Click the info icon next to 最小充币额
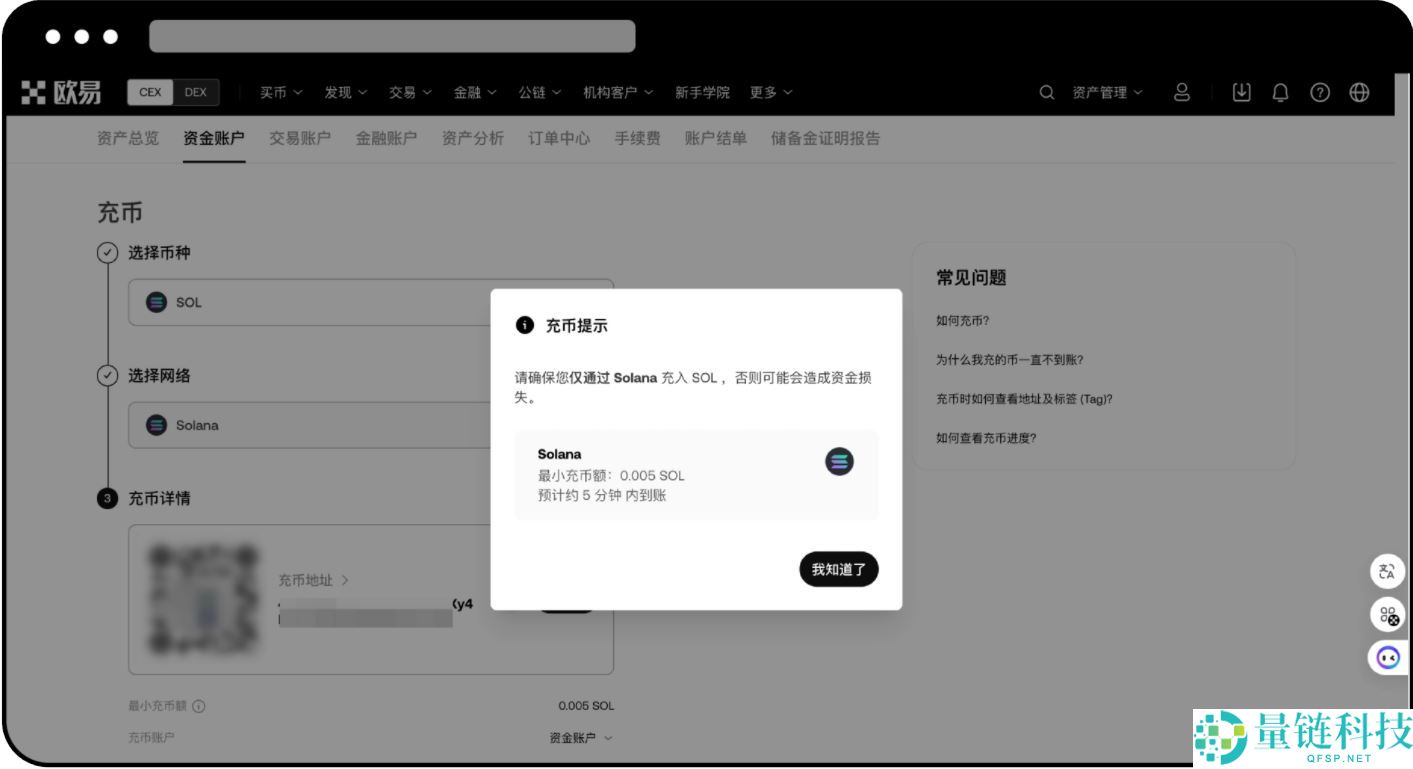This screenshot has width=1413, height=769. coord(197,705)
